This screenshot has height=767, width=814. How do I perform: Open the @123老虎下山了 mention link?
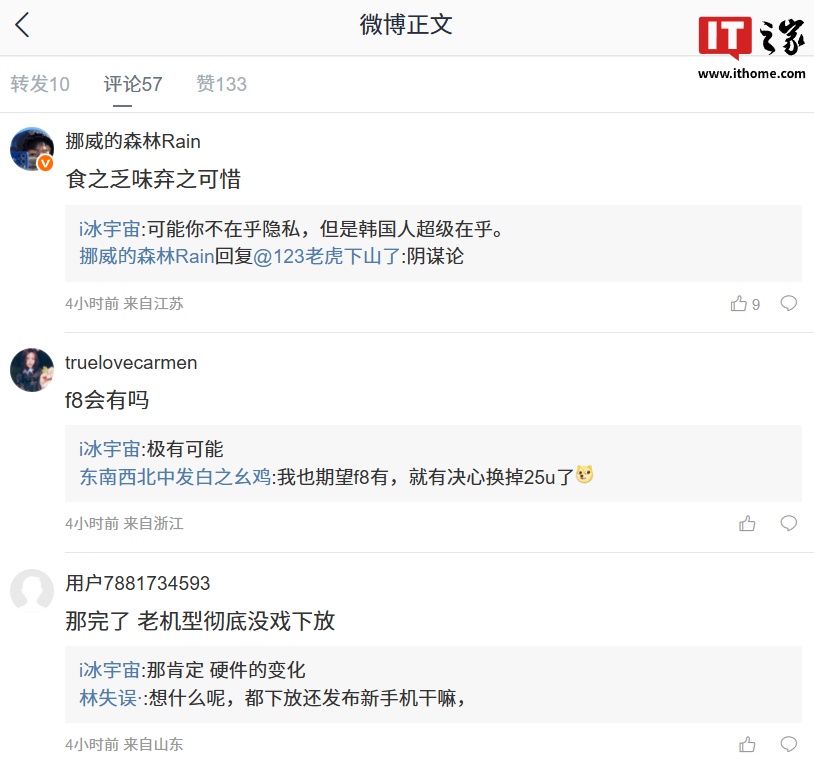coord(326,256)
